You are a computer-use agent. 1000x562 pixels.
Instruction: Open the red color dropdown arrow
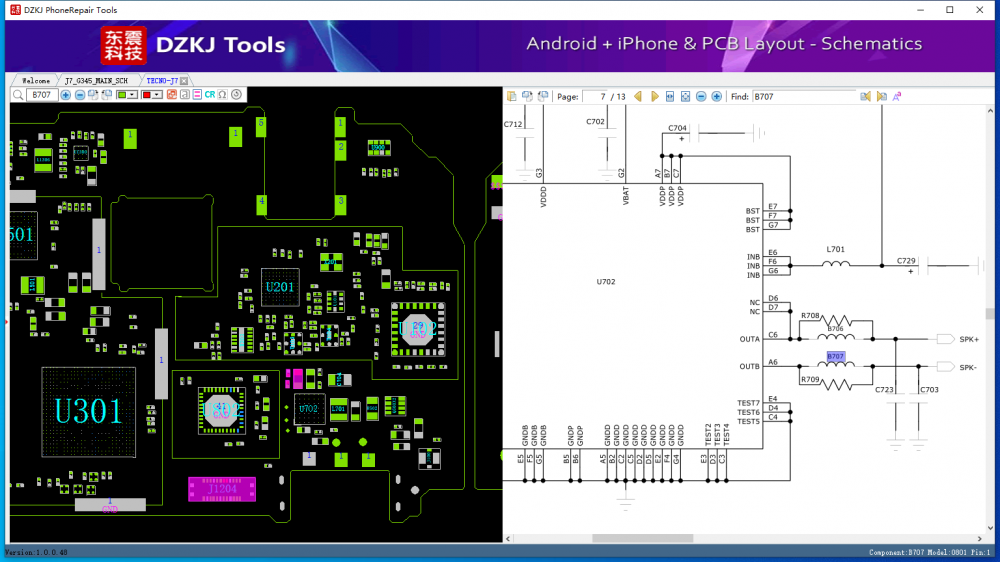(x=156, y=95)
